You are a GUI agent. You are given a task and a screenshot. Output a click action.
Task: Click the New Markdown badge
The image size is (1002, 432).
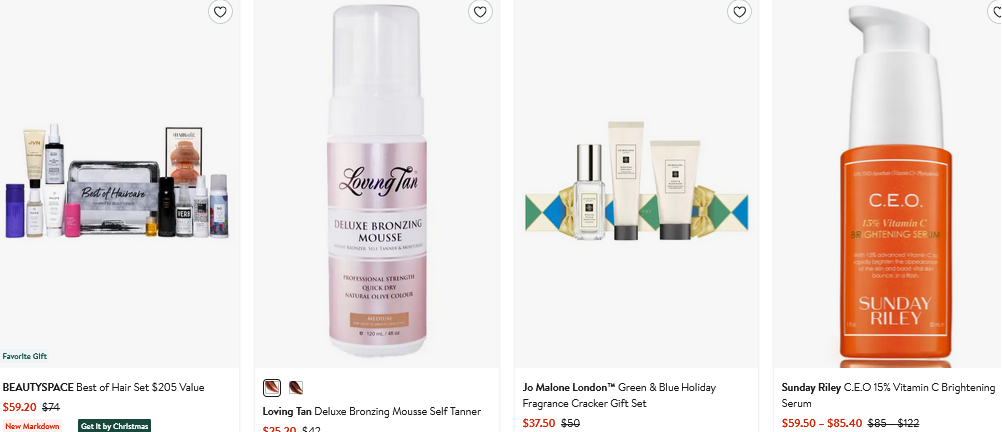pos(32,426)
